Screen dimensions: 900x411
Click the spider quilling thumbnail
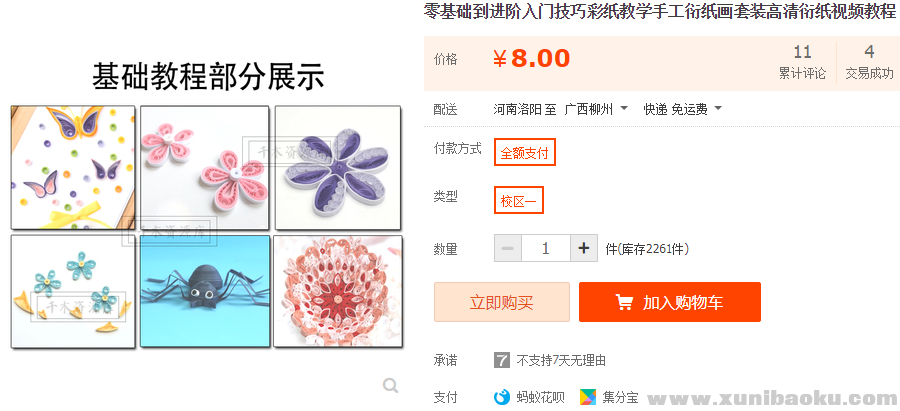pos(205,291)
